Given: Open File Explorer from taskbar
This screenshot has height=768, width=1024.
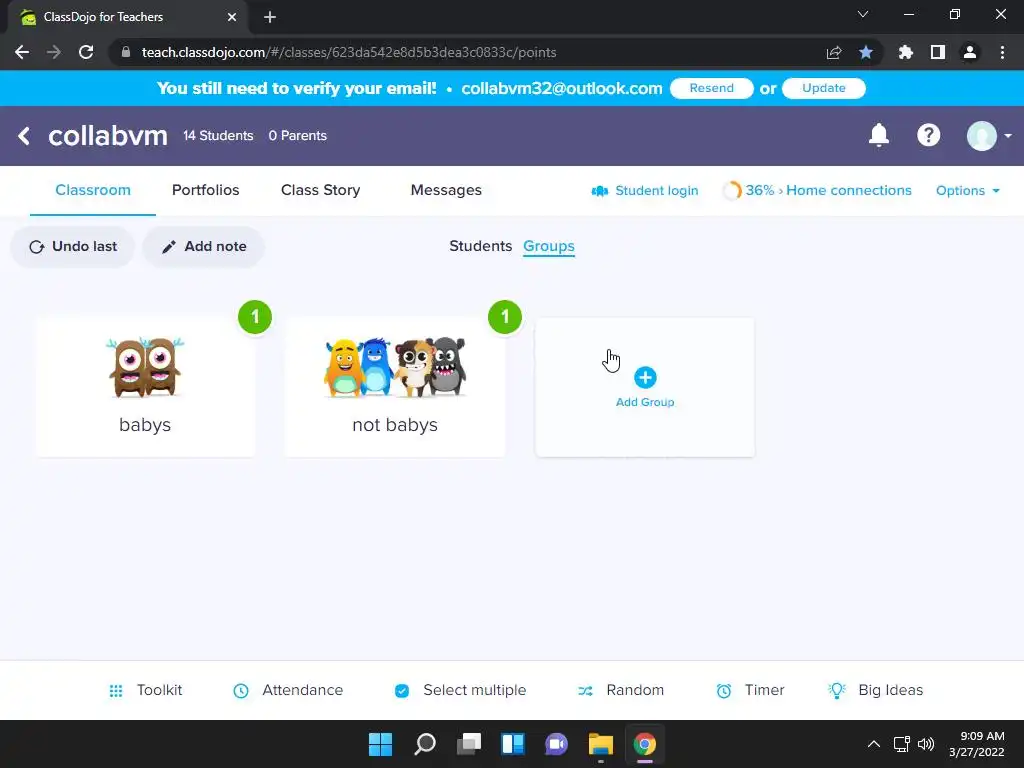Looking at the screenshot, I should coord(601,744).
